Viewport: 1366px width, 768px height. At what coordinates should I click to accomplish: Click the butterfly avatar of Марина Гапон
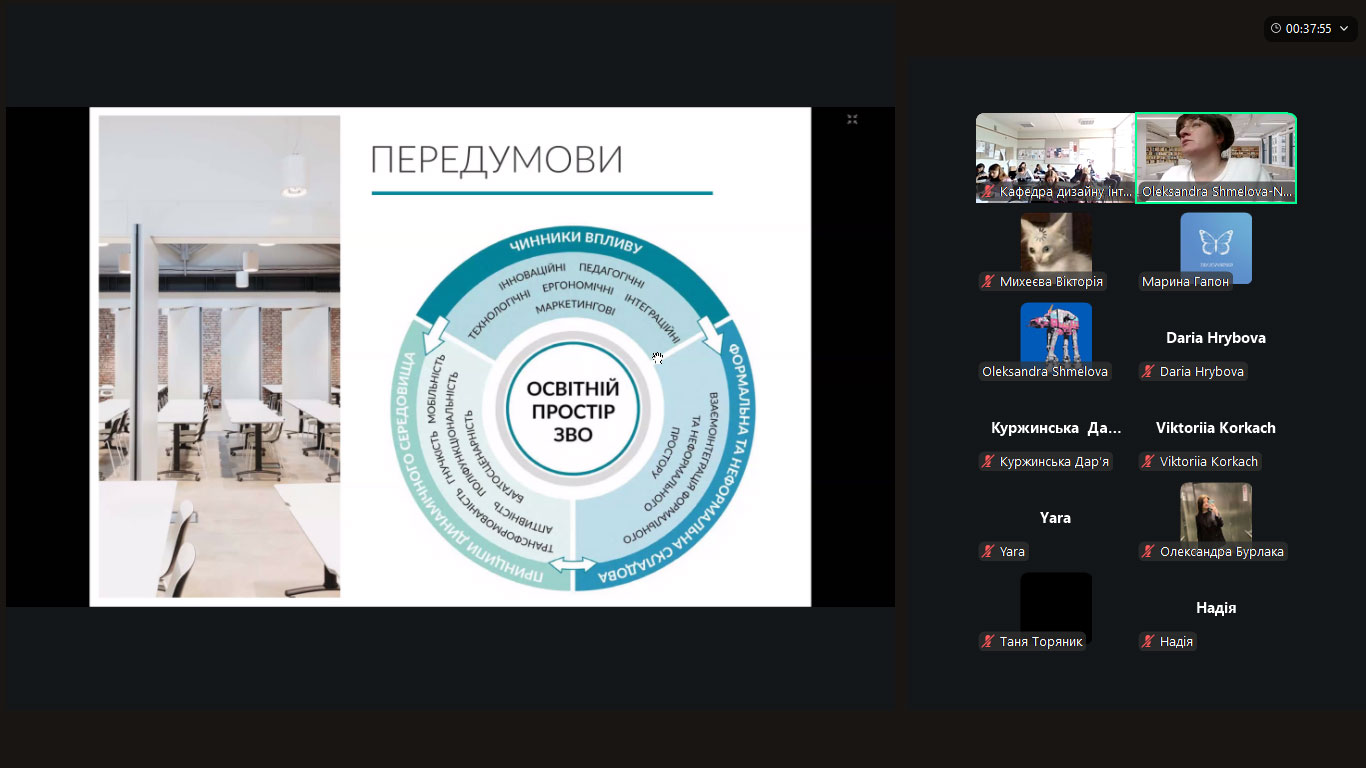(x=1216, y=242)
